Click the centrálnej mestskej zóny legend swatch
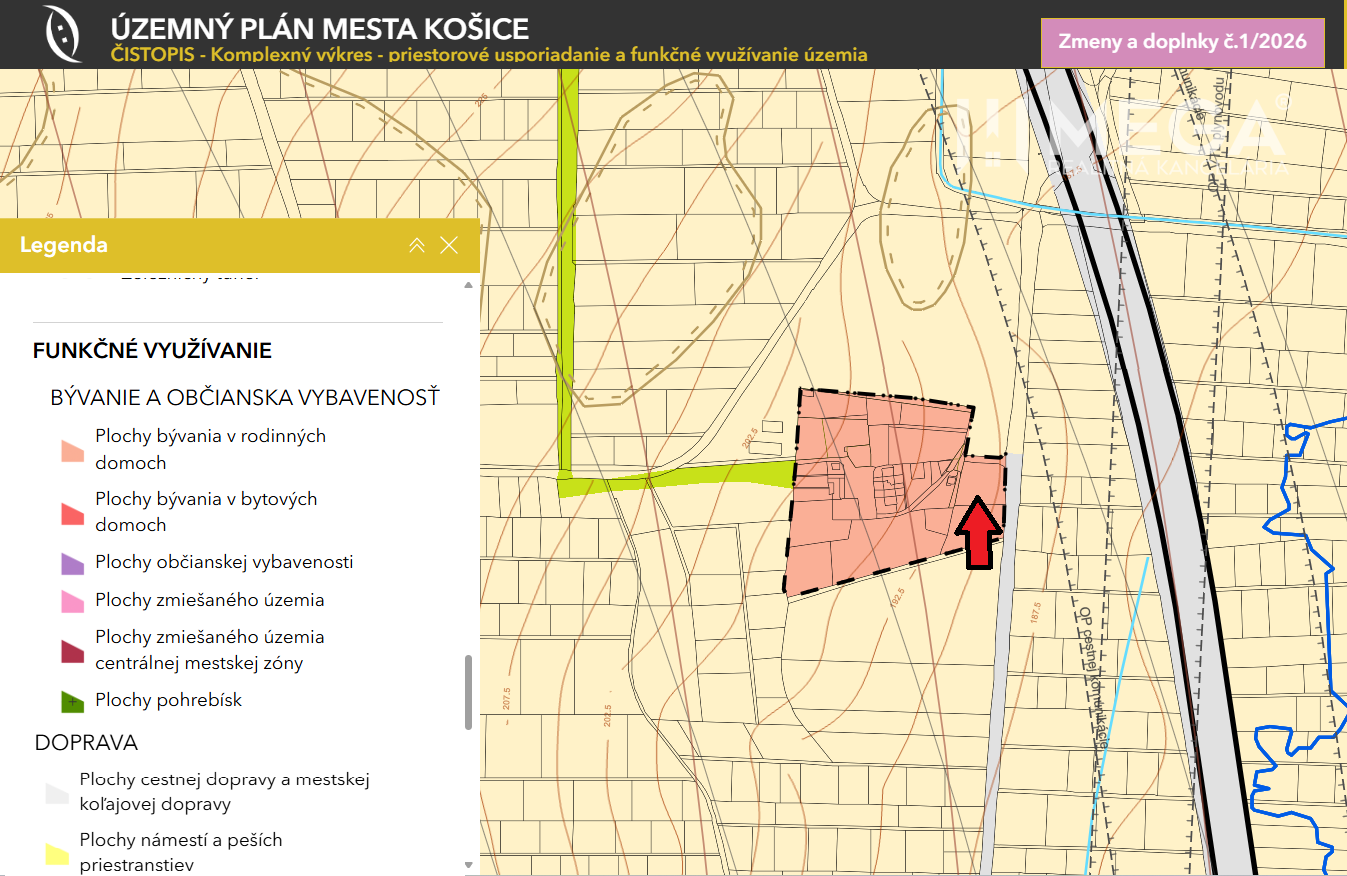The image size is (1347, 876). 72,651
